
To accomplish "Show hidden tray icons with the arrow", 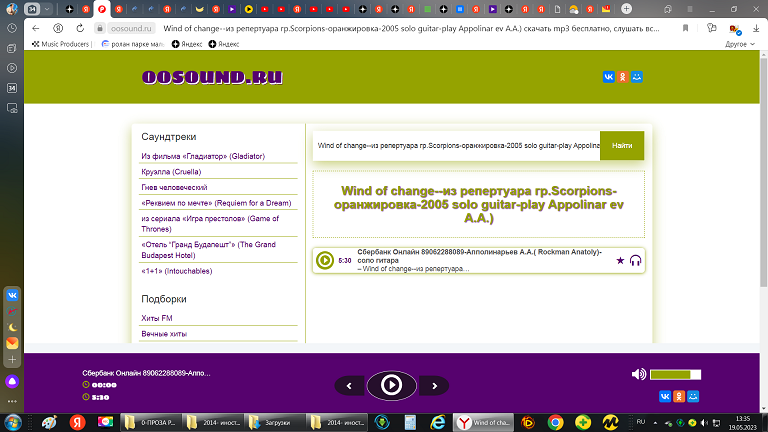I will (655, 423).
